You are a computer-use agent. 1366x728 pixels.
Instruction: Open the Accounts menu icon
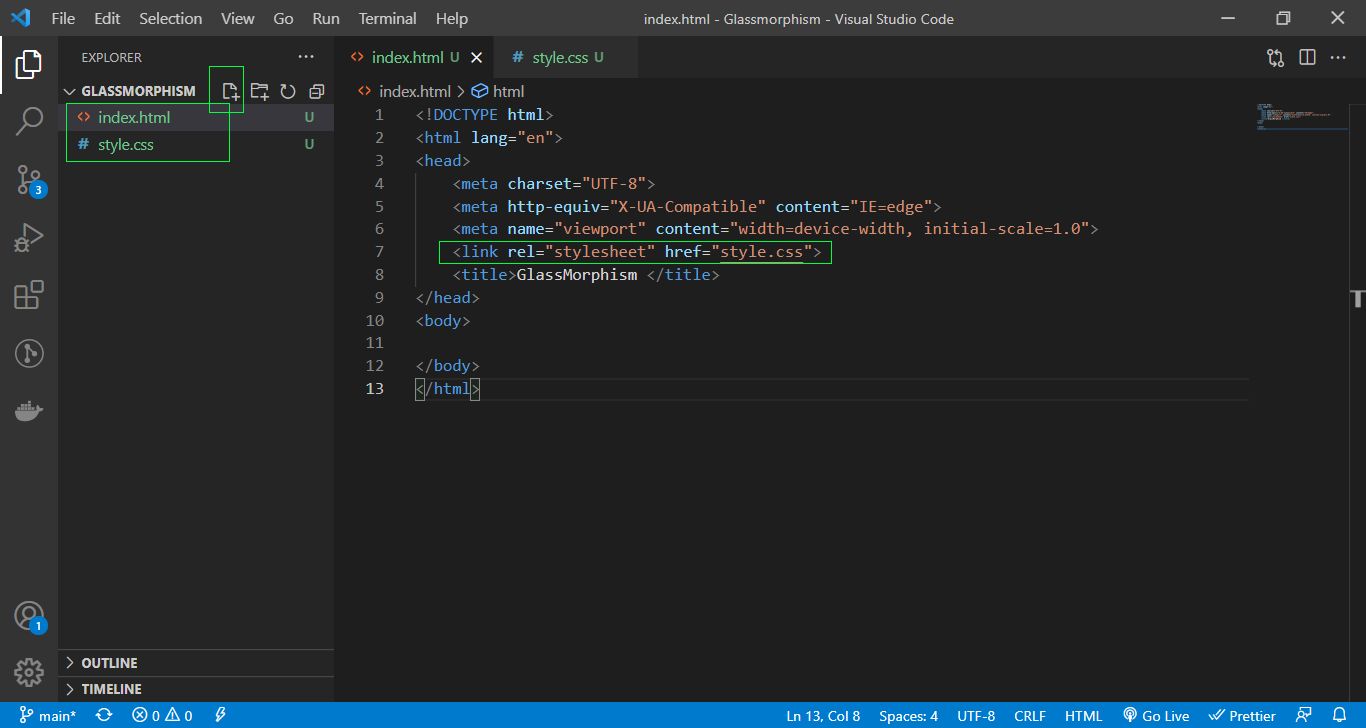tap(29, 616)
